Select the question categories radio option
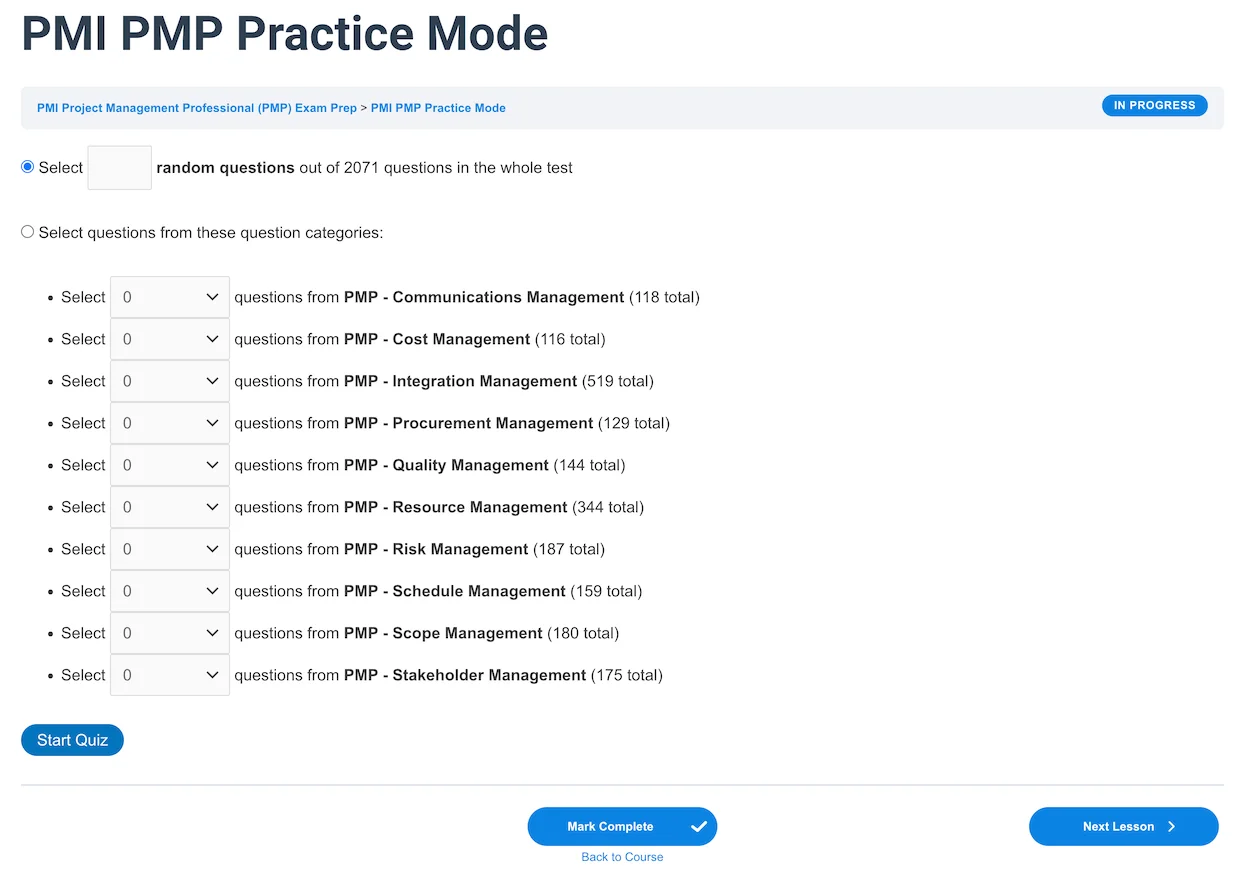This screenshot has width=1248, height=887. 28,232
